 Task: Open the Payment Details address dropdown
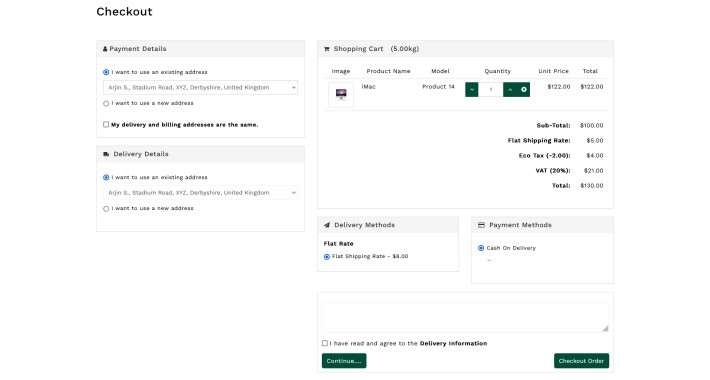pyautogui.click(x=201, y=87)
